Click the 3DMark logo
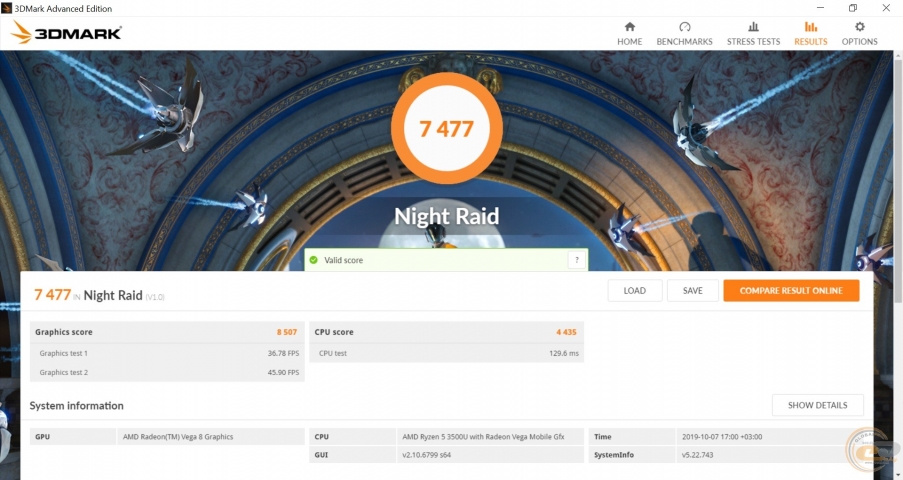 (x=66, y=33)
